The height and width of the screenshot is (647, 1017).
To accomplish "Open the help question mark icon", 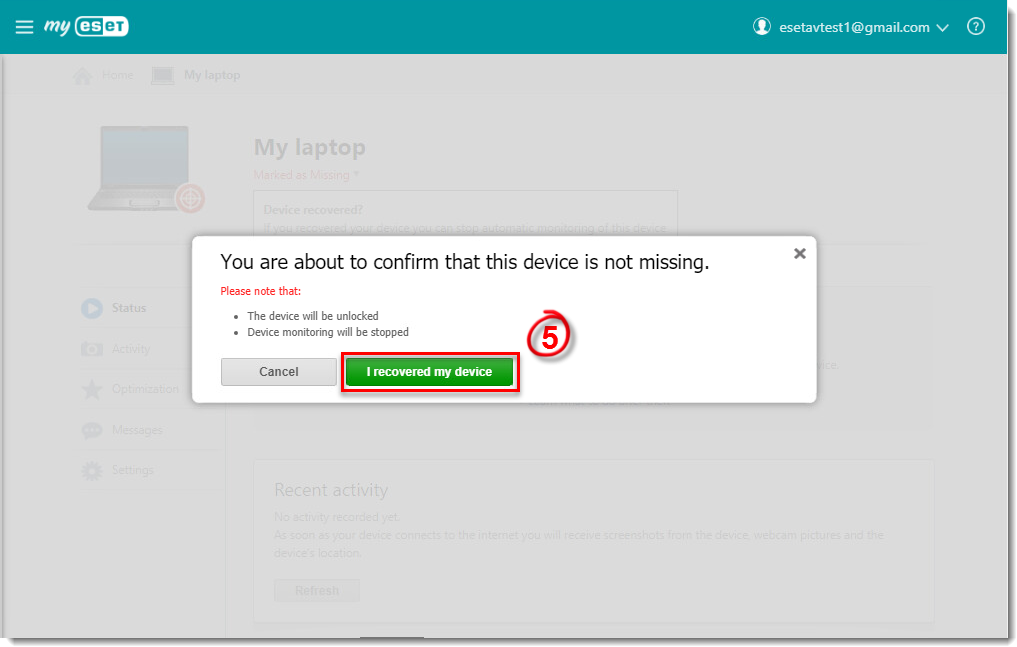I will (x=975, y=26).
